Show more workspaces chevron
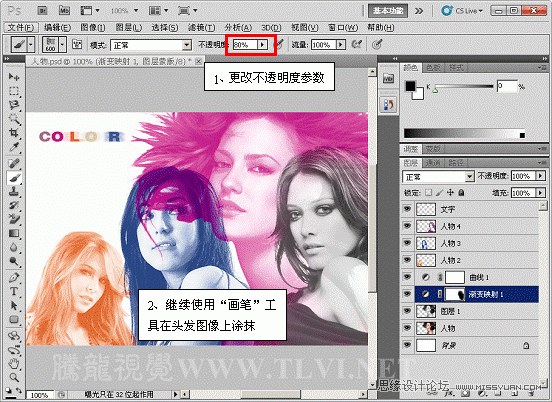The image size is (552, 402). (419, 11)
